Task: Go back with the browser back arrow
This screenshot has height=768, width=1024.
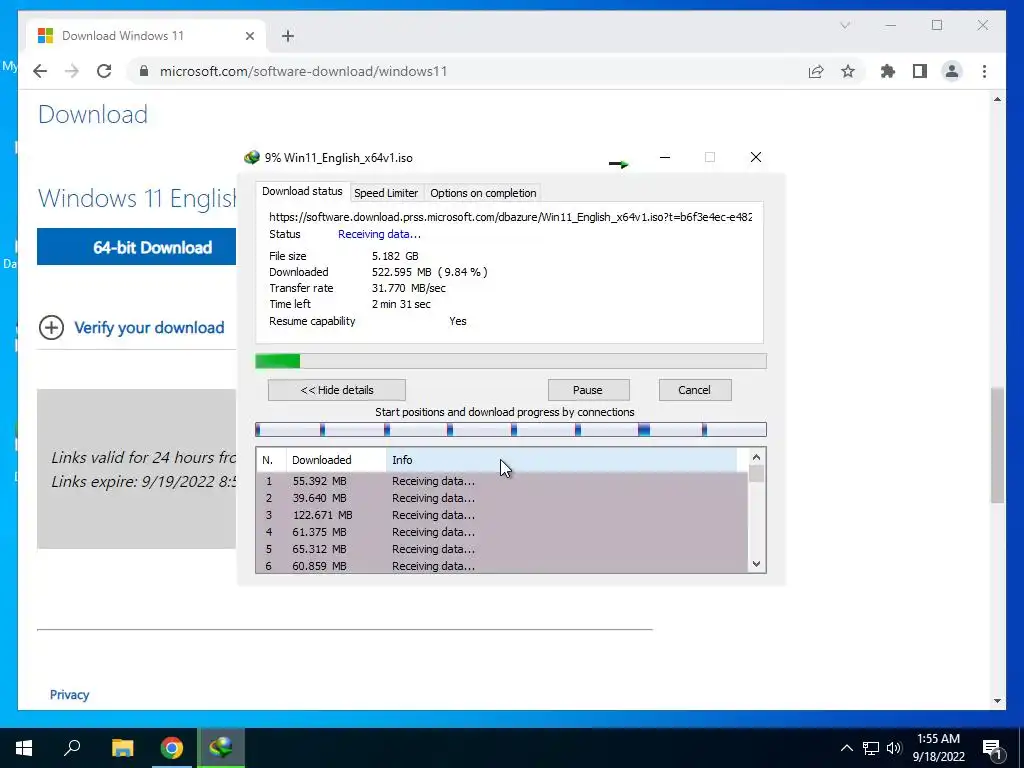Action: coord(40,71)
